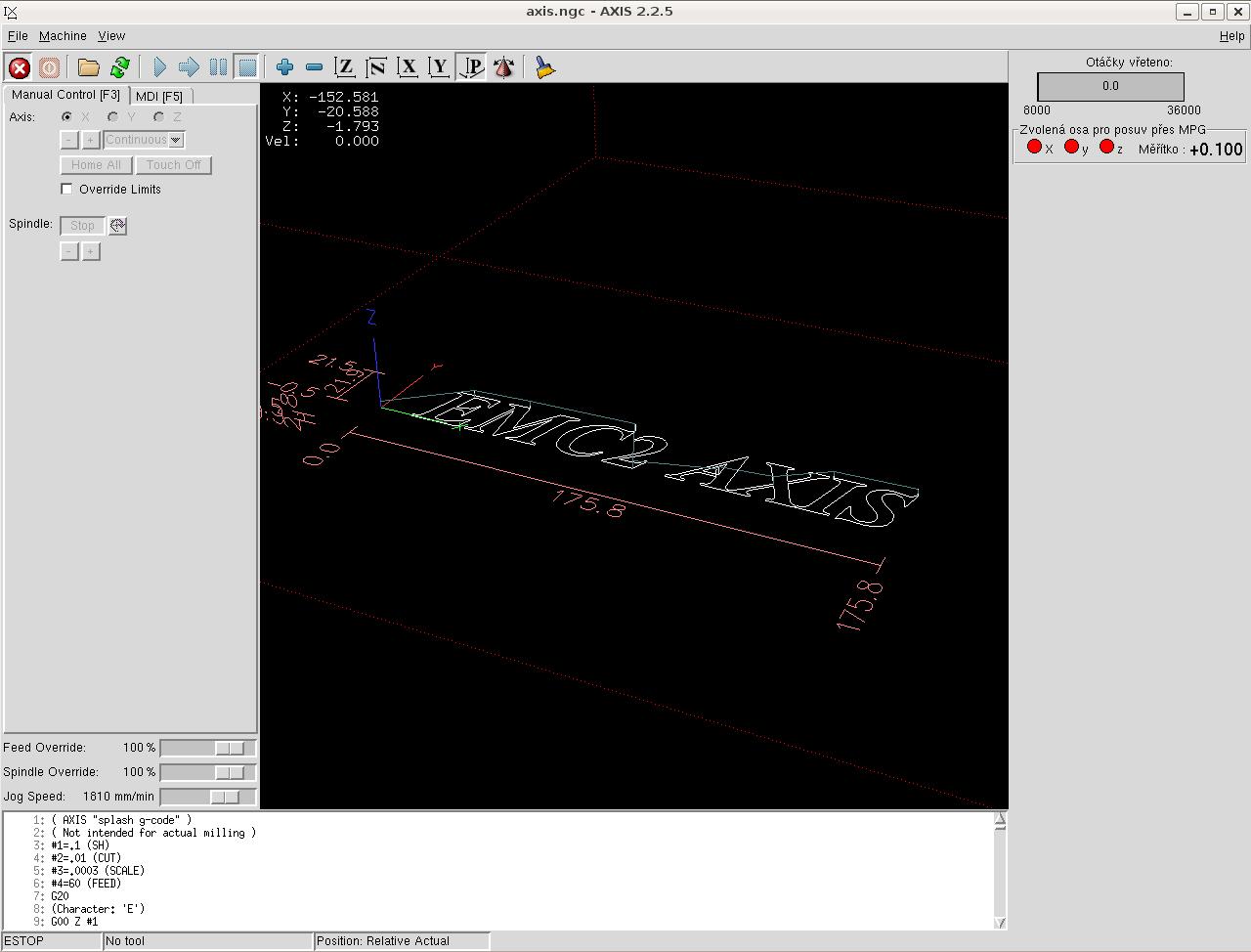Click the G-code listing scroll down arrow

point(1000,922)
